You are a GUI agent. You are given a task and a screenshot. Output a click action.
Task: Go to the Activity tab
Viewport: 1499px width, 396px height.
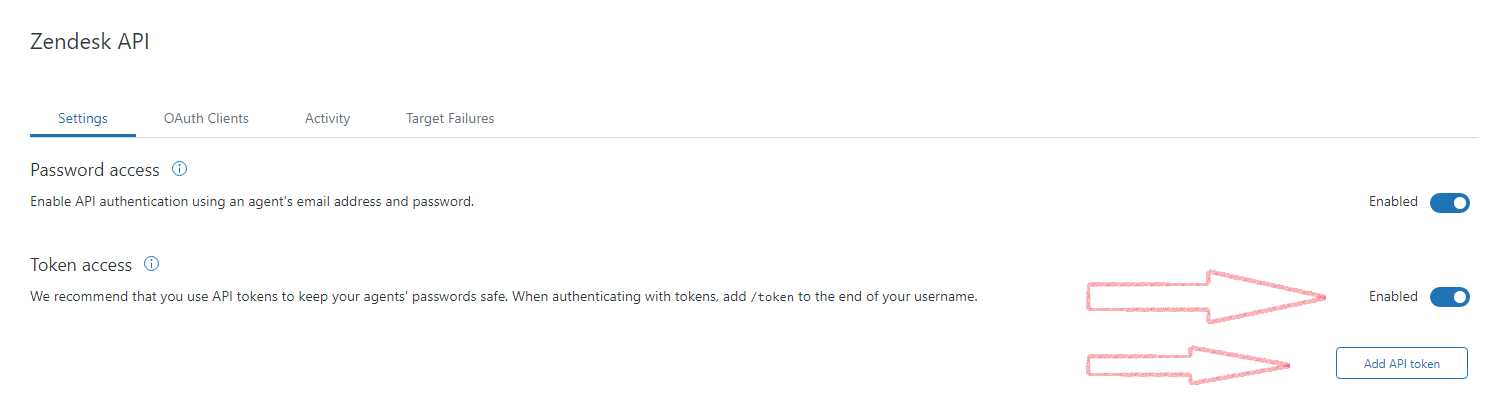tap(327, 118)
